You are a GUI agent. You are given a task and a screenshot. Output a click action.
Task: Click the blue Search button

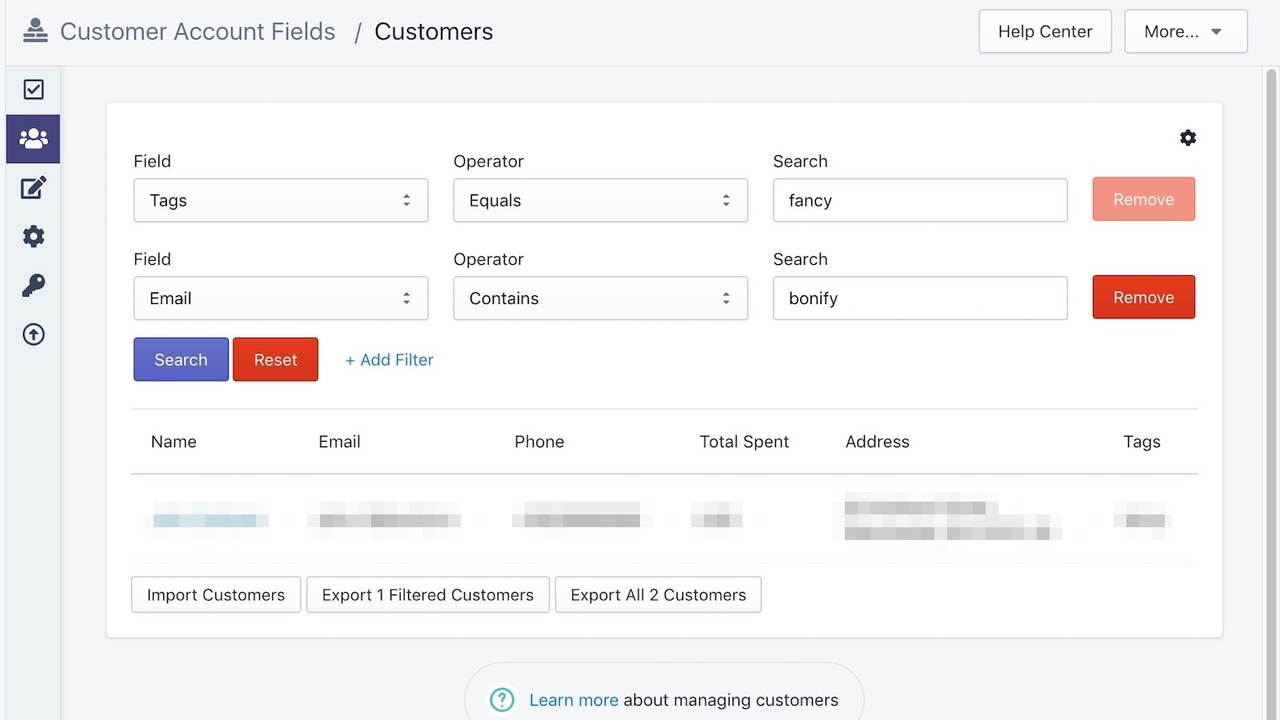[181, 360]
